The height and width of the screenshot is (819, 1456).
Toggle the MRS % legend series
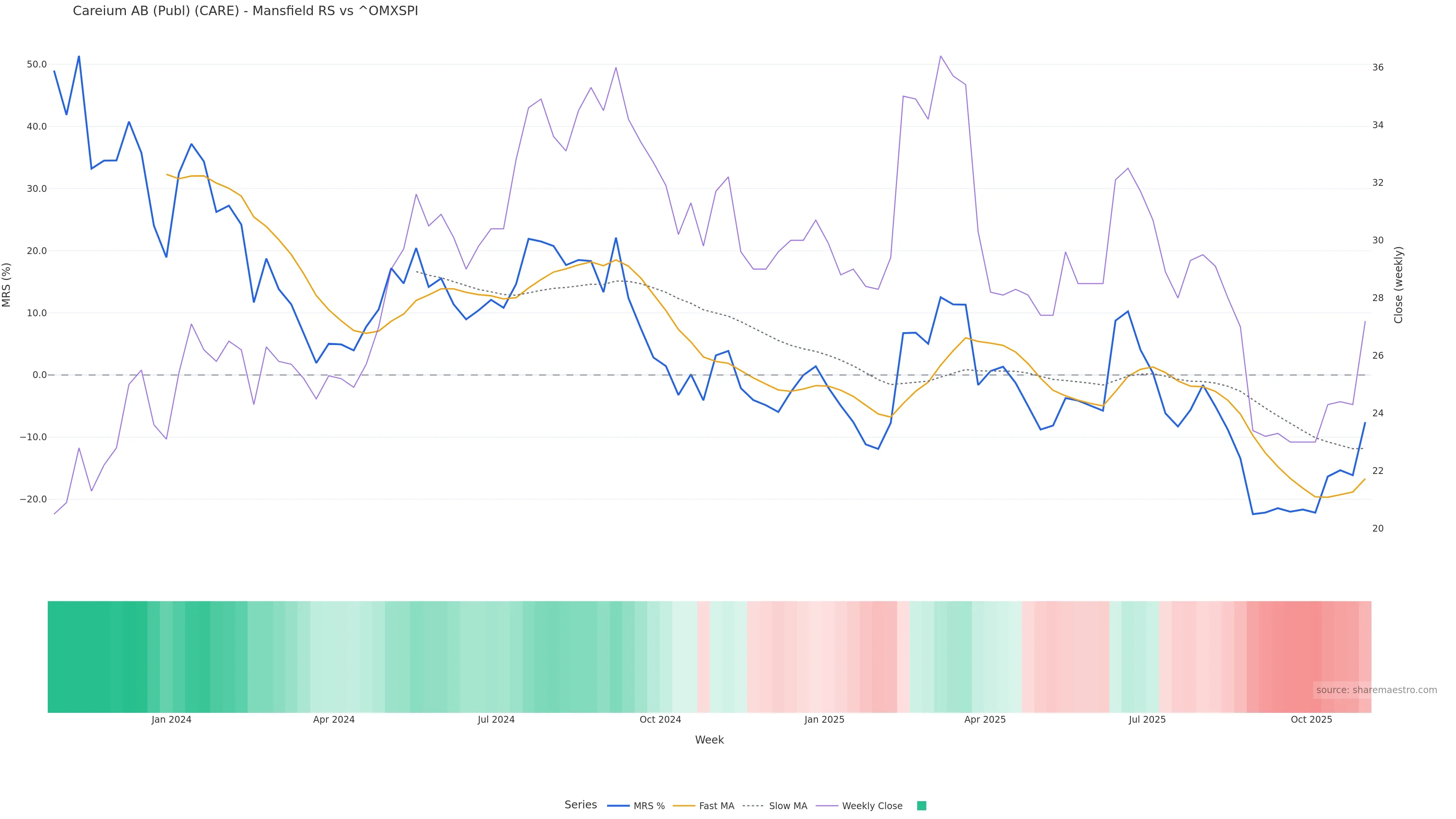point(649,806)
